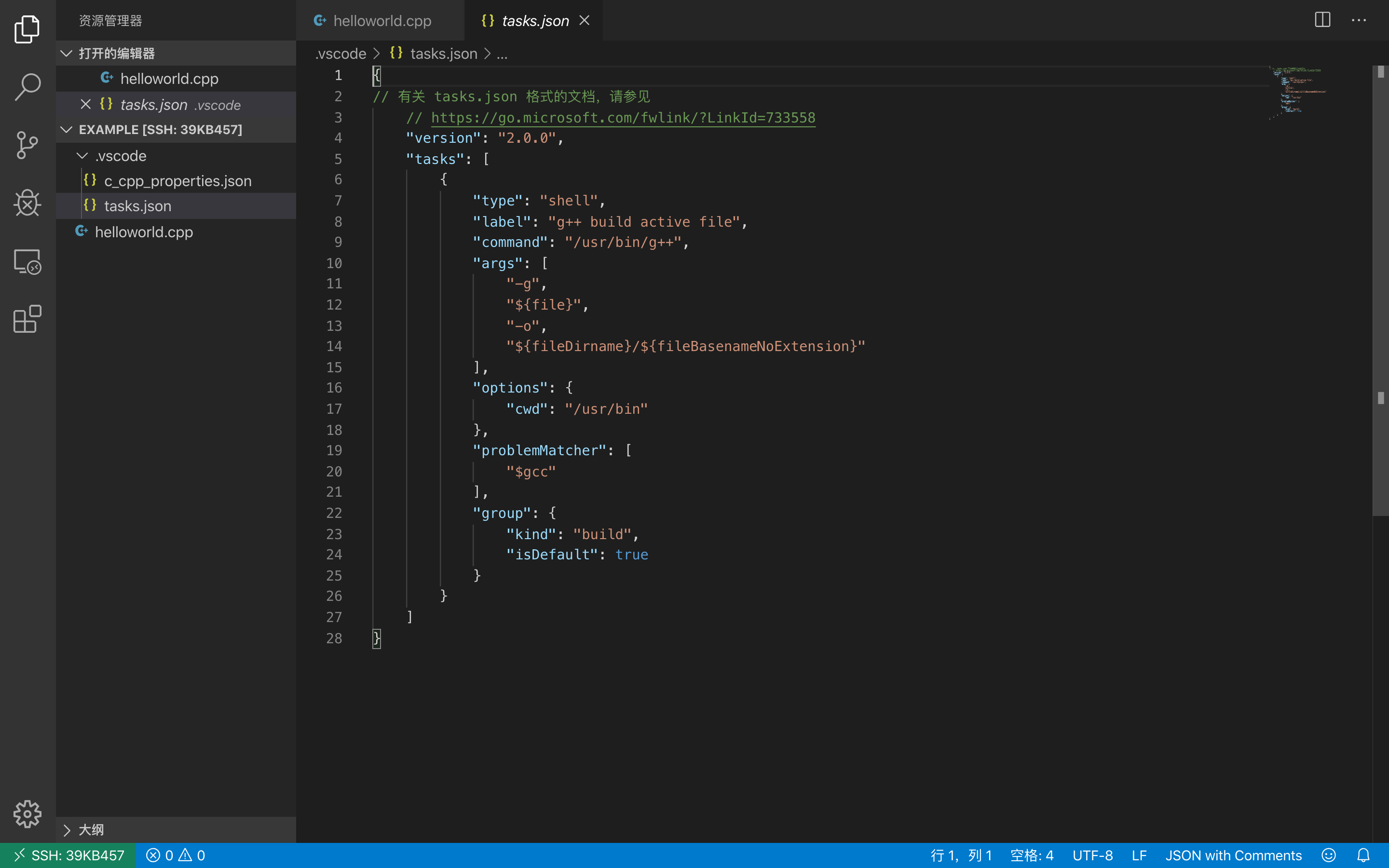Click the SSH: 39KB457 remote indicator
This screenshot has height=868, width=1389.
pyautogui.click(x=68, y=855)
